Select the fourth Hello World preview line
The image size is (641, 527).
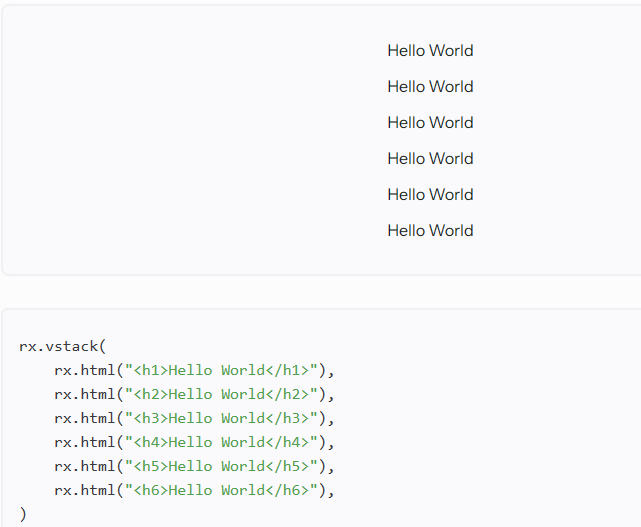pos(430,159)
